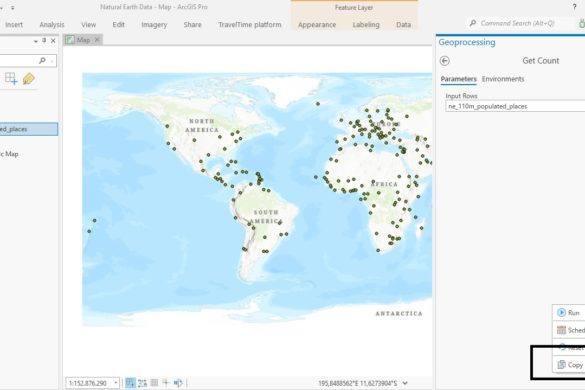Click the blue Run play icon
This screenshot has height=390, width=585.
click(561, 312)
